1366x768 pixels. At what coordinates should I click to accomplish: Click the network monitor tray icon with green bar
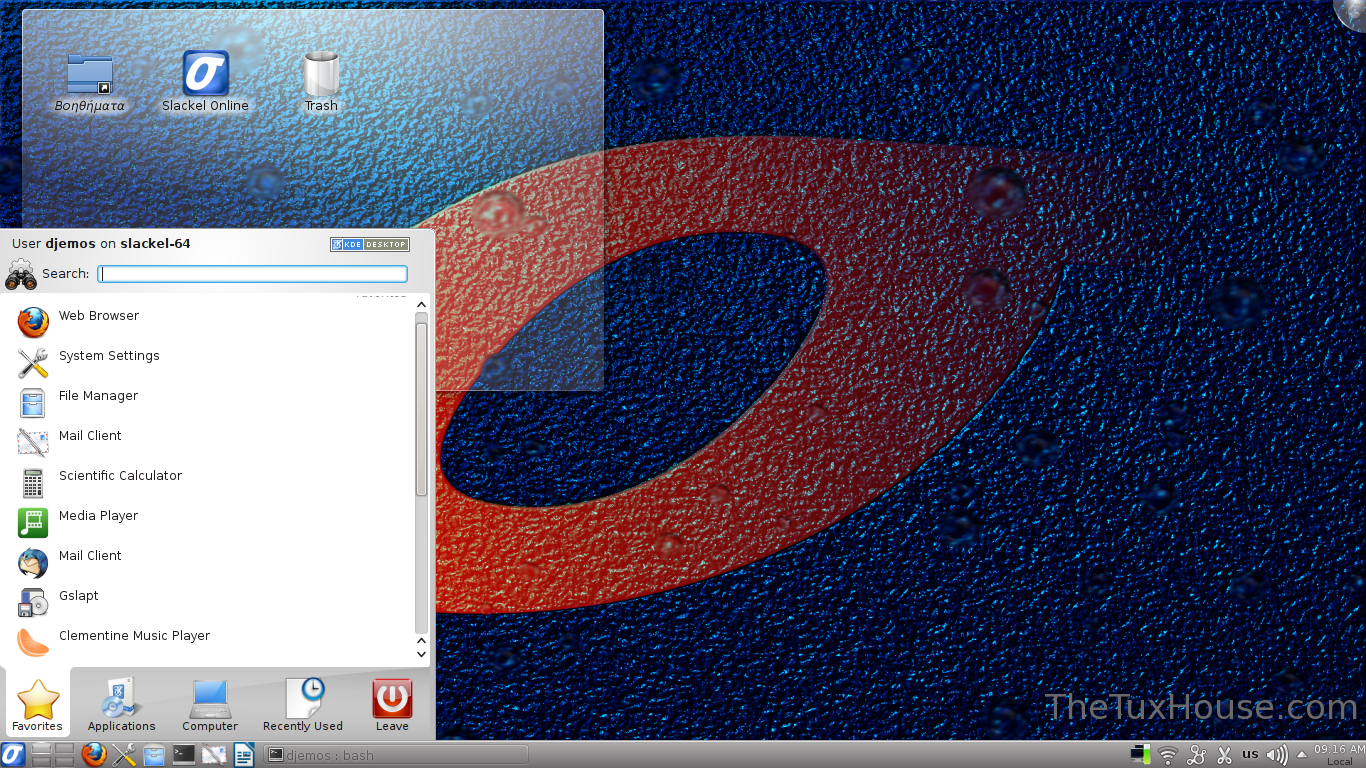click(x=1139, y=755)
